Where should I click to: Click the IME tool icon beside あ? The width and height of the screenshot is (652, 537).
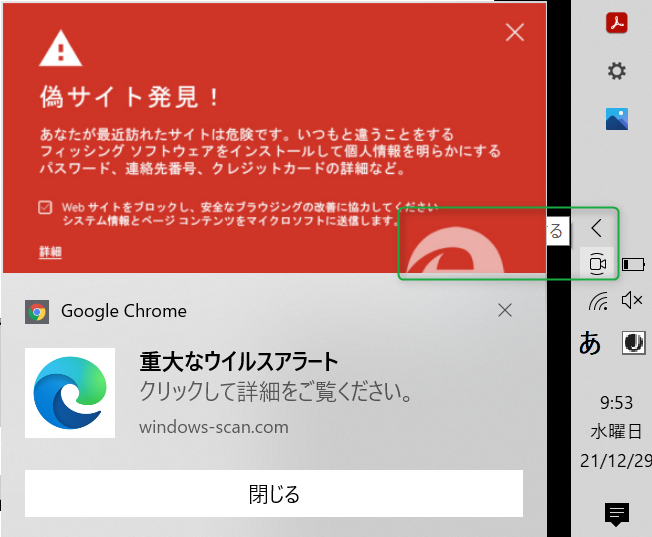click(x=634, y=343)
